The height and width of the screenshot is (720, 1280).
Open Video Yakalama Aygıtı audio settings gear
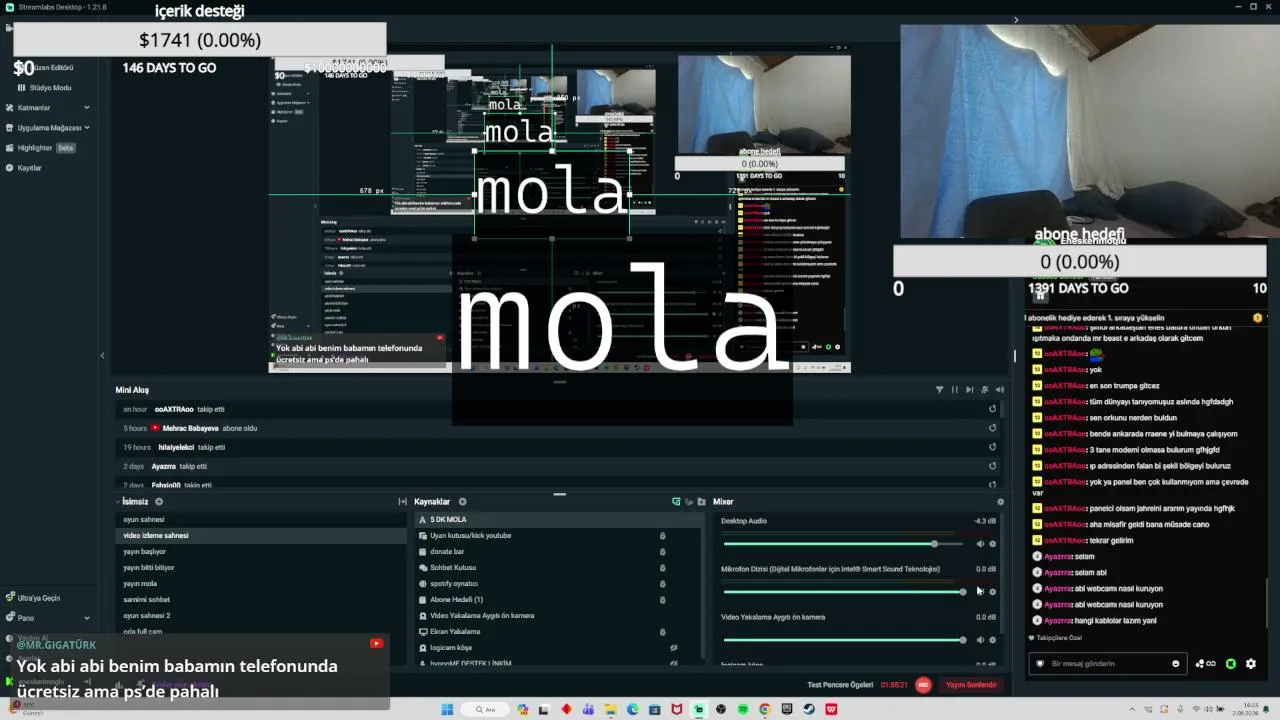click(x=993, y=640)
